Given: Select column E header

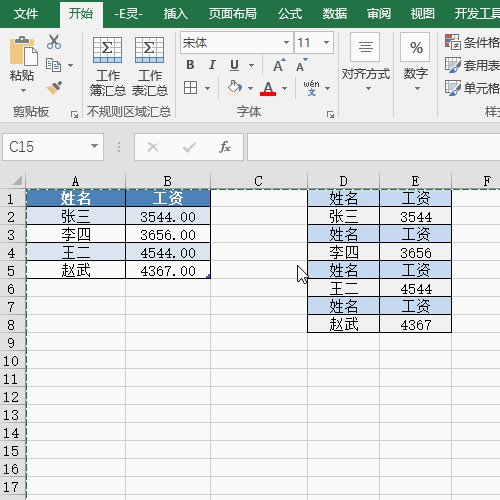Looking at the screenshot, I should coord(415,181).
